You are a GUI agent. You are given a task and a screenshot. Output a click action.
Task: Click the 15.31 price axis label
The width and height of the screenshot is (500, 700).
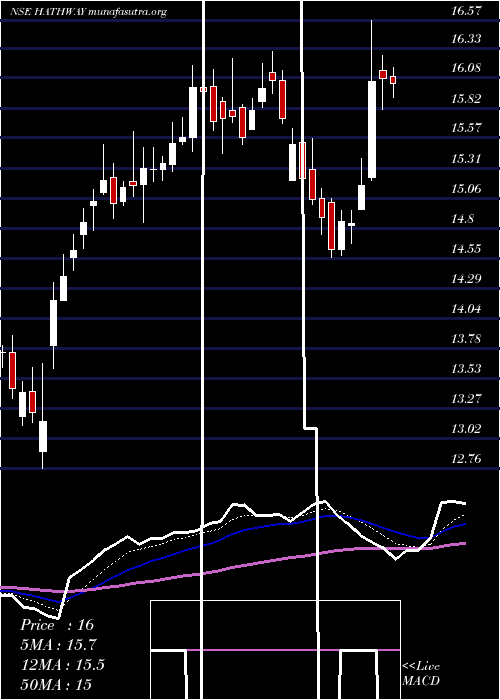[x=466, y=158]
